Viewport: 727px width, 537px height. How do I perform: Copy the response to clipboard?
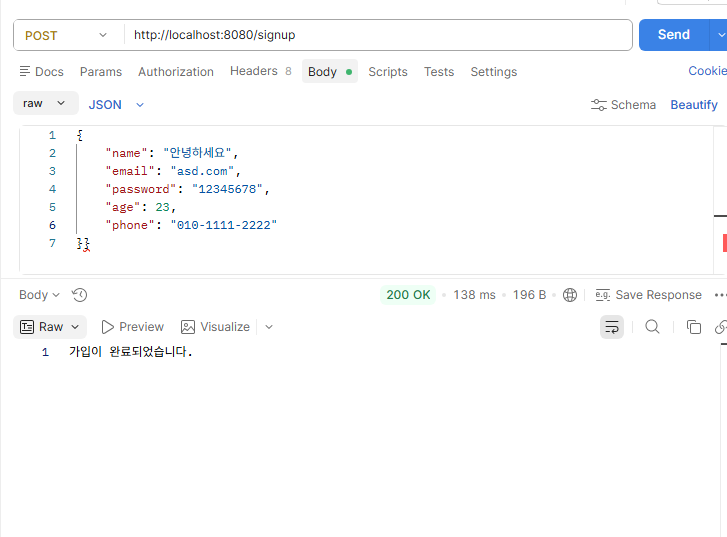(x=694, y=327)
